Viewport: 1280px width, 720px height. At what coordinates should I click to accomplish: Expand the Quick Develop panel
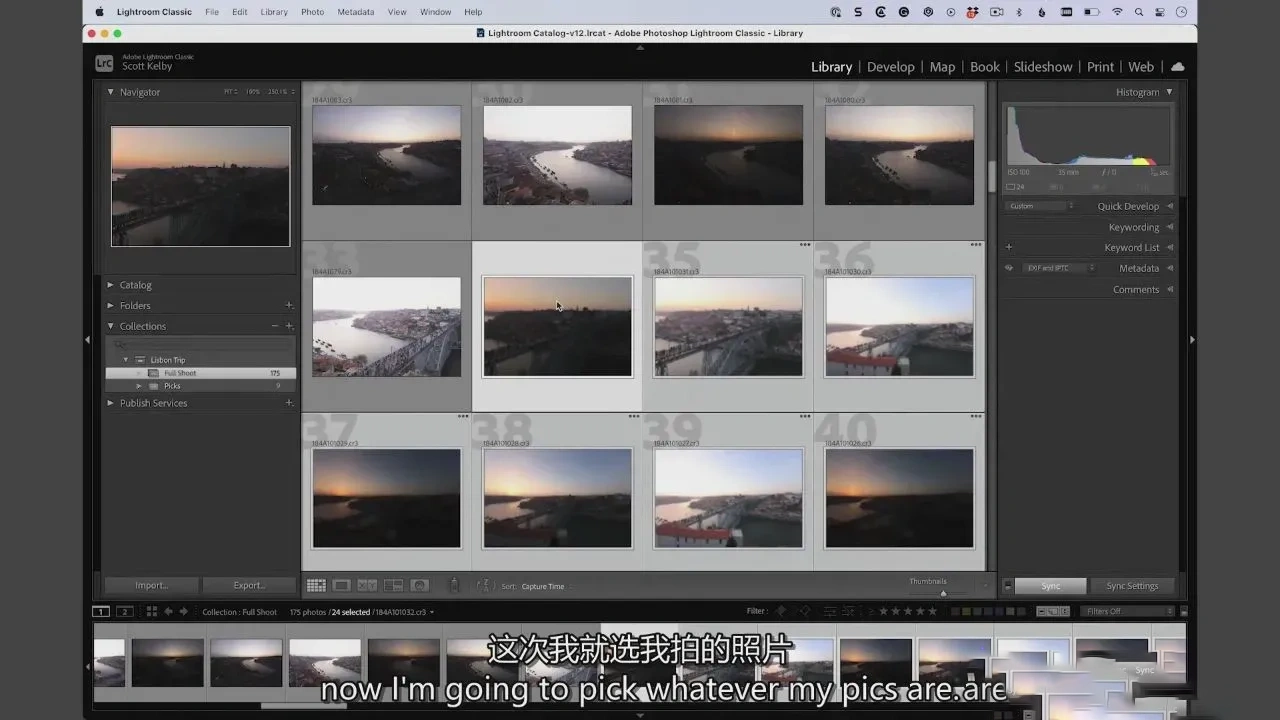pyautogui.click(x=1170, y=206)
